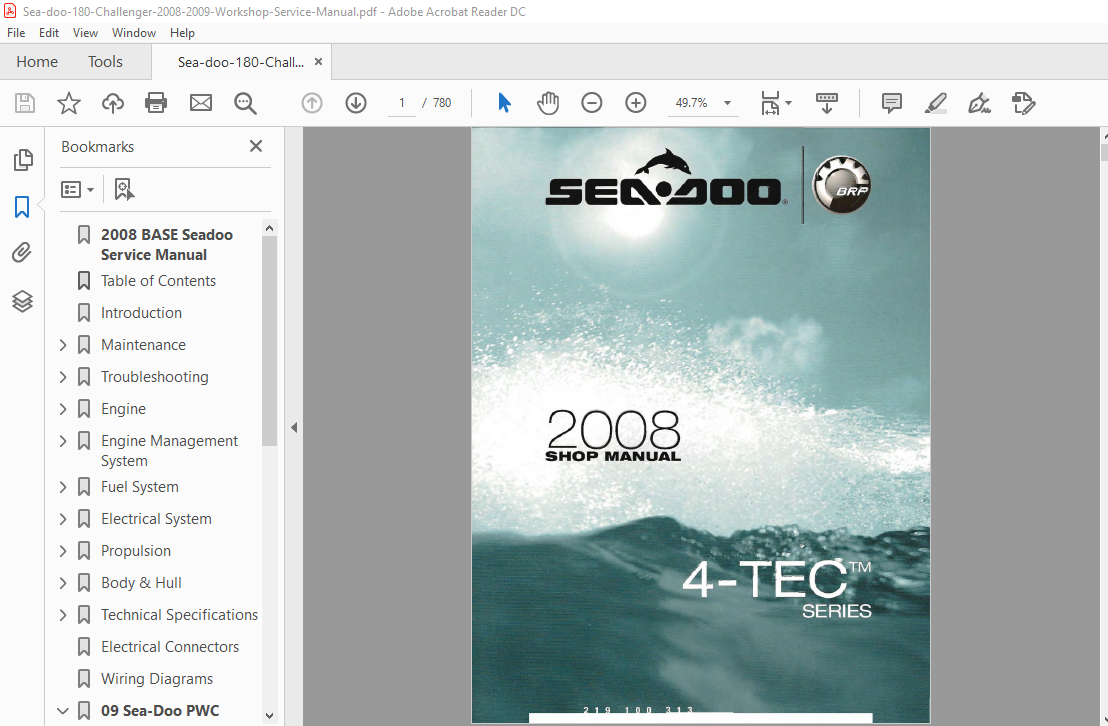Open the Sign document tool
This screenshot has height=726, width=1108.
[x=979, y=103]
